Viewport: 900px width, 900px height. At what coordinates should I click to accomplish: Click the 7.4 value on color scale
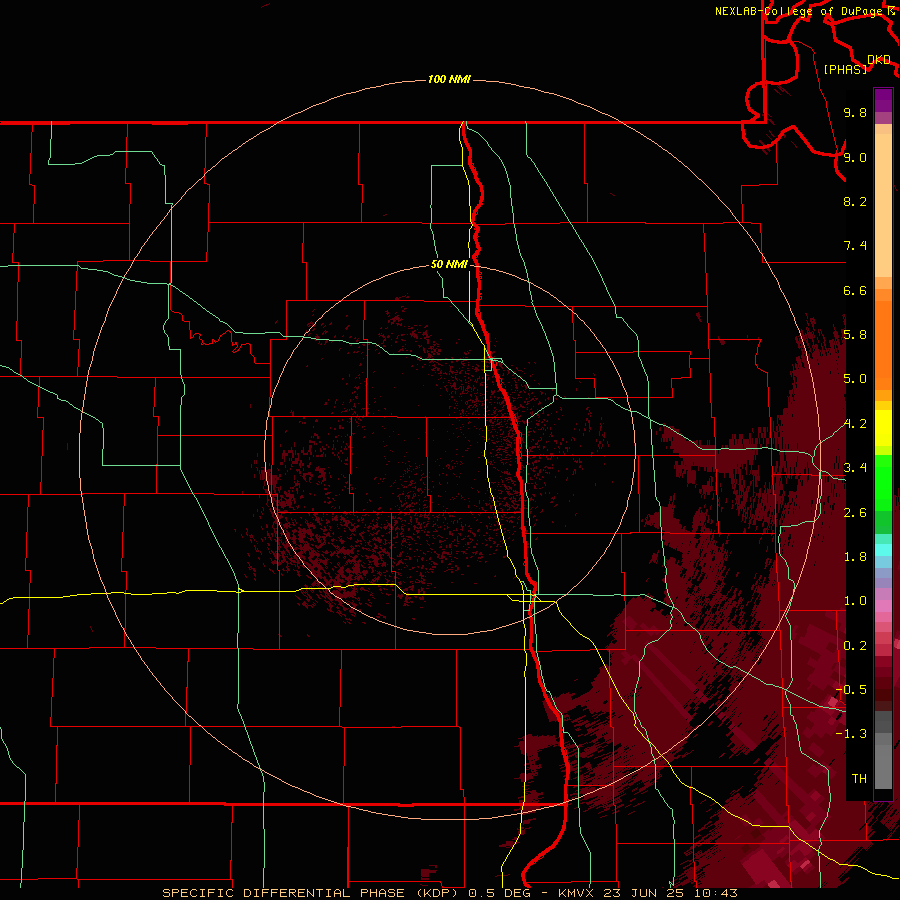855,246
